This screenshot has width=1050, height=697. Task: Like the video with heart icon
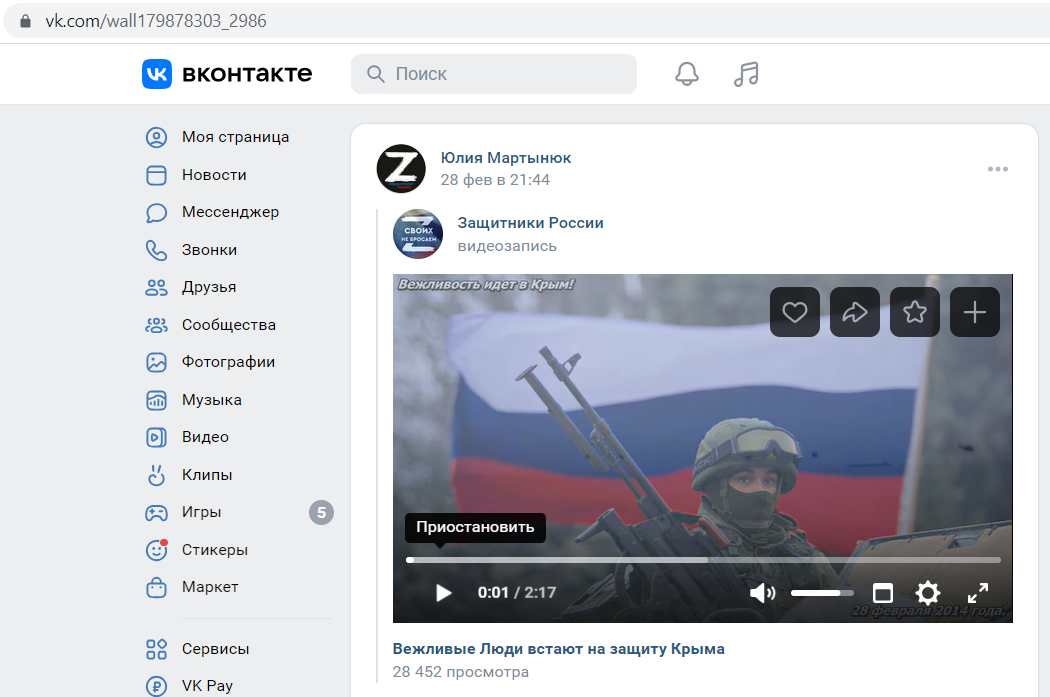[x=795, y=312]
